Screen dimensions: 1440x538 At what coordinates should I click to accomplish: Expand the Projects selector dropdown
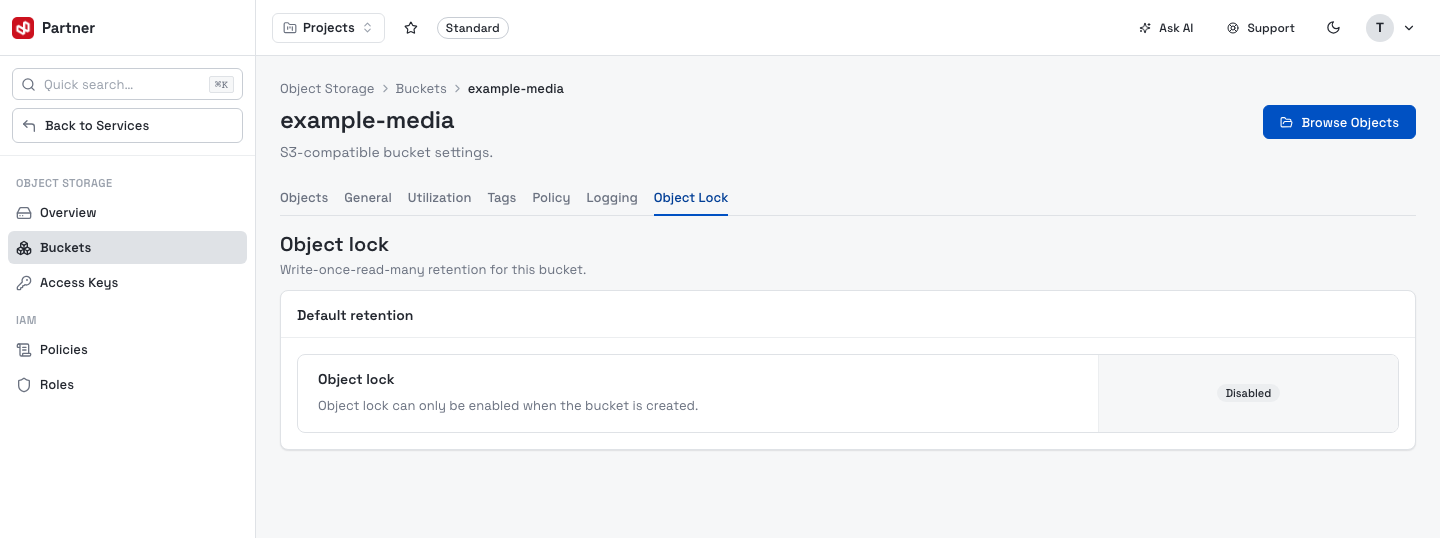pos(328,28)
